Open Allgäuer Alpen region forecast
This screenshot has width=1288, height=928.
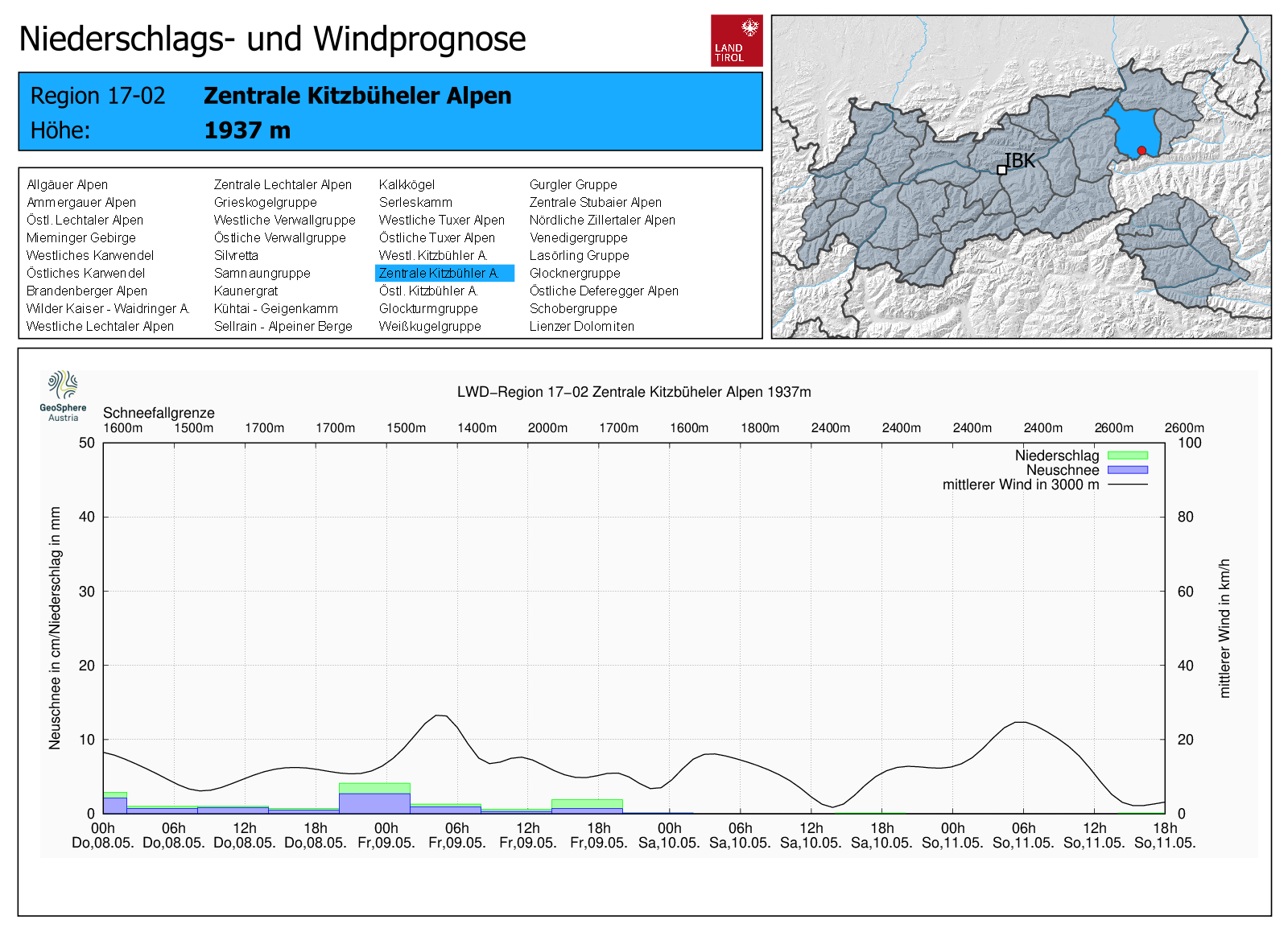(x=68, y=185)
